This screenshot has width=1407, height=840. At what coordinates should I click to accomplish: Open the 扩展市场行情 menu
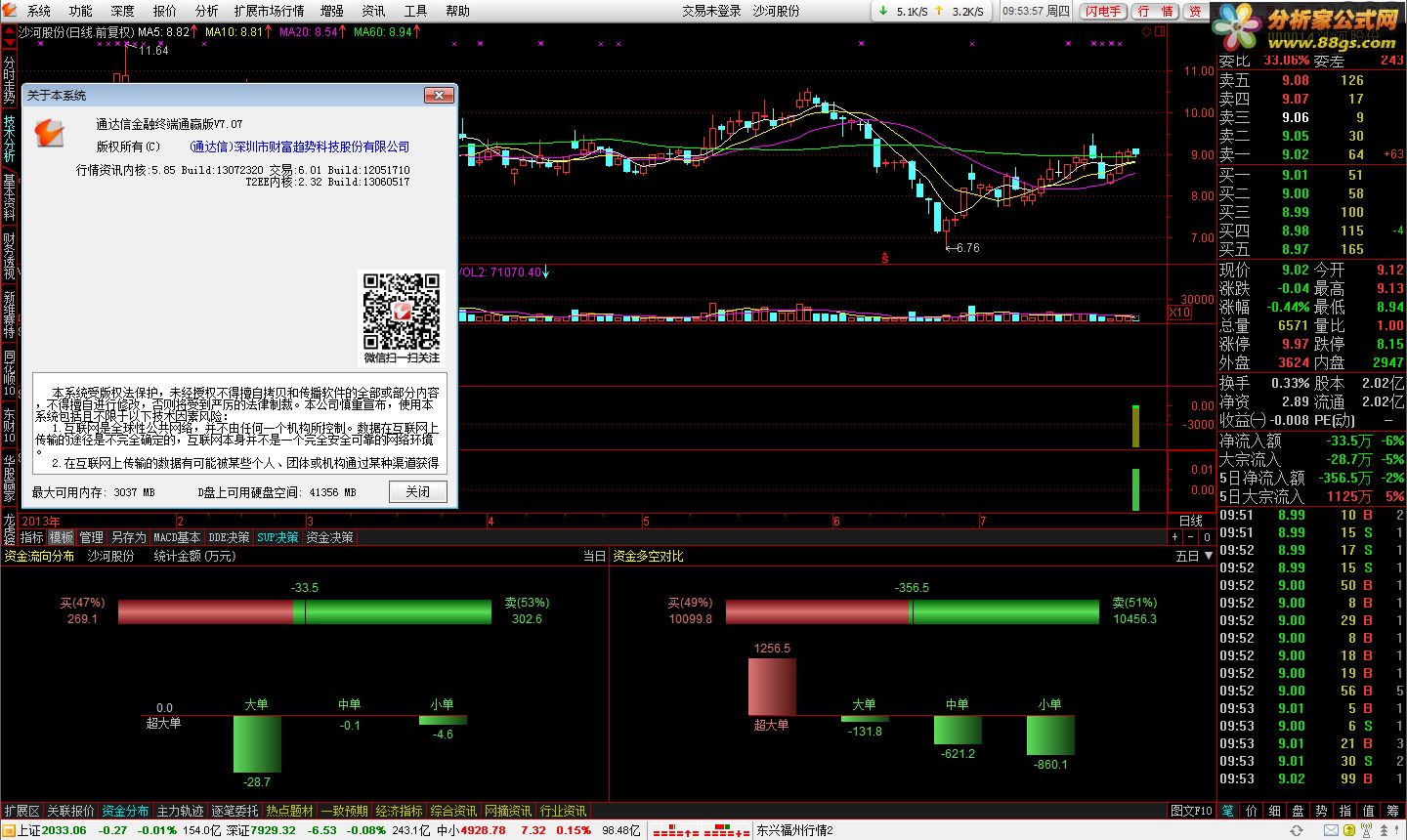click(270, 11)
